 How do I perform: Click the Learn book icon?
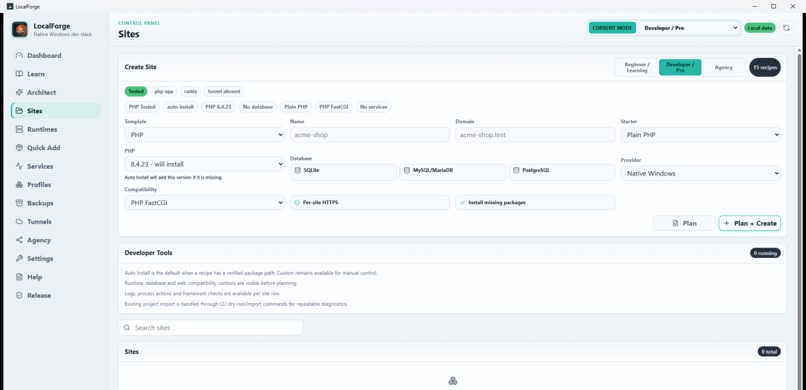click(20, 74)
